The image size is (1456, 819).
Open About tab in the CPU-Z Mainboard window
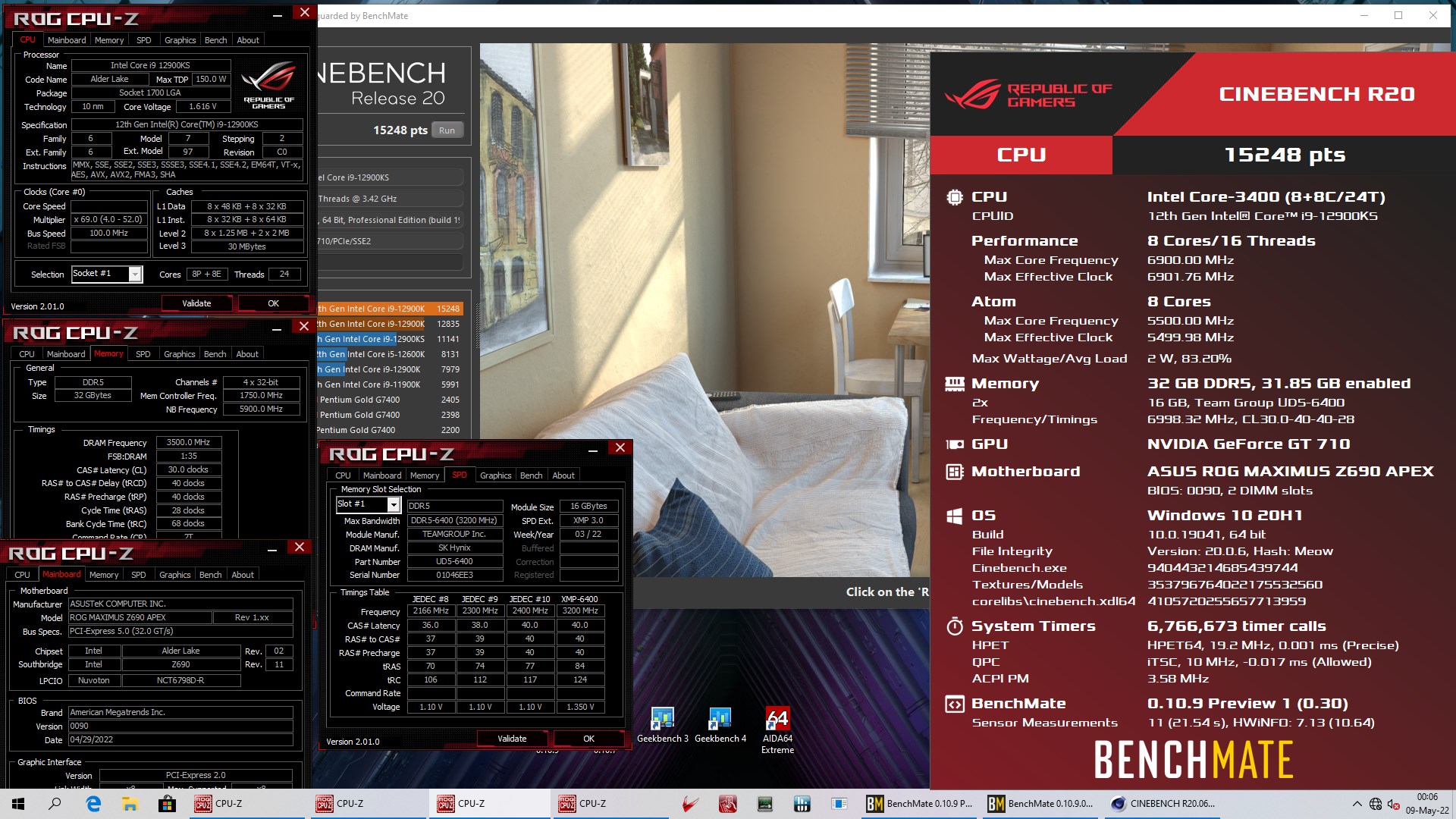point(243,575)
